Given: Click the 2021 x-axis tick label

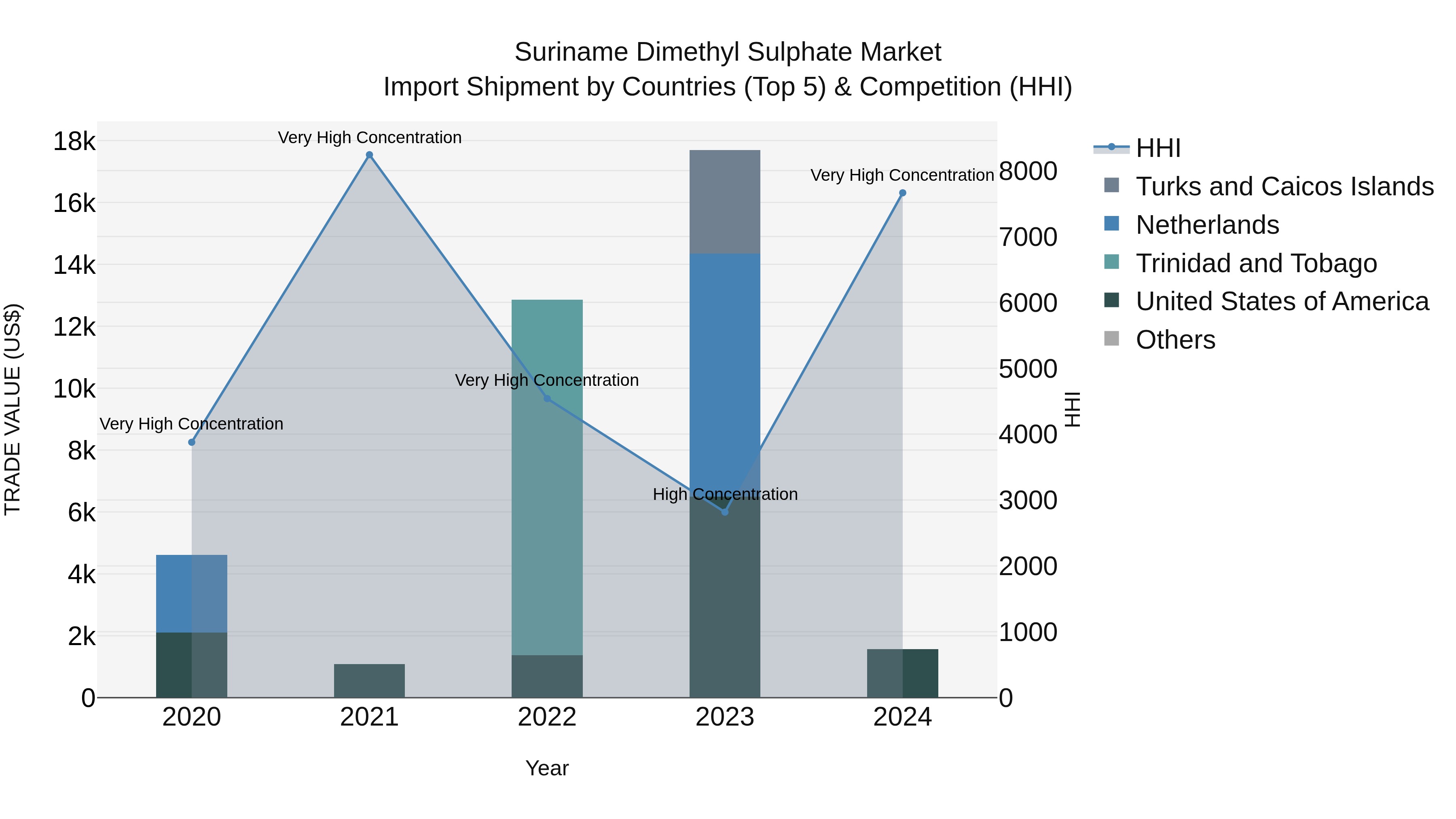Looking at the screenshot, I should tap(369, 717).
